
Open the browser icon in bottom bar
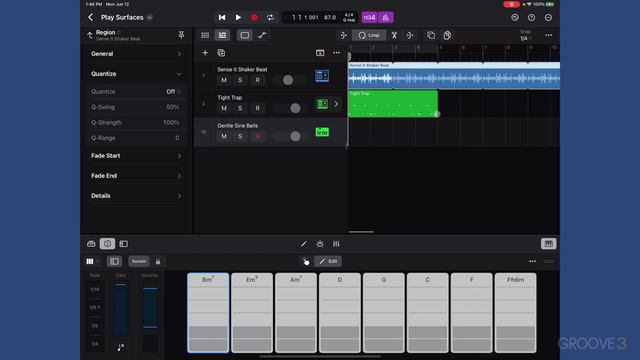[91, 244]
